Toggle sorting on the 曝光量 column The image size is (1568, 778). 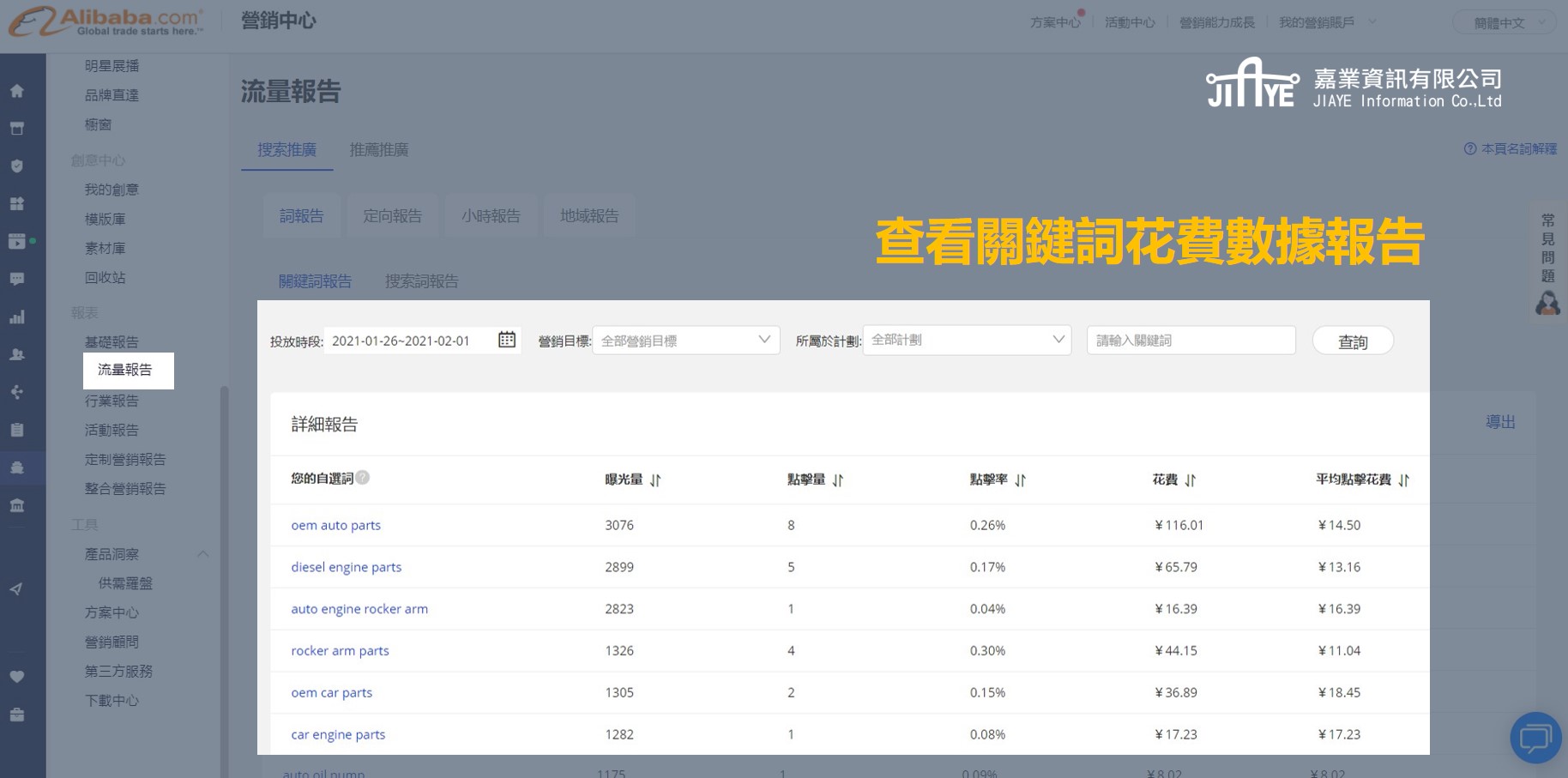click(655, 480)
